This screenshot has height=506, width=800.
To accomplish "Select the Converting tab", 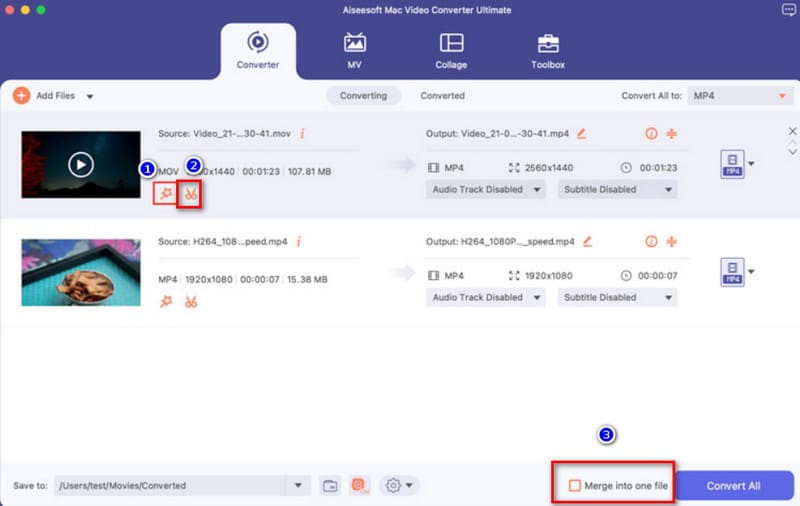I will (x=363, y=95).
